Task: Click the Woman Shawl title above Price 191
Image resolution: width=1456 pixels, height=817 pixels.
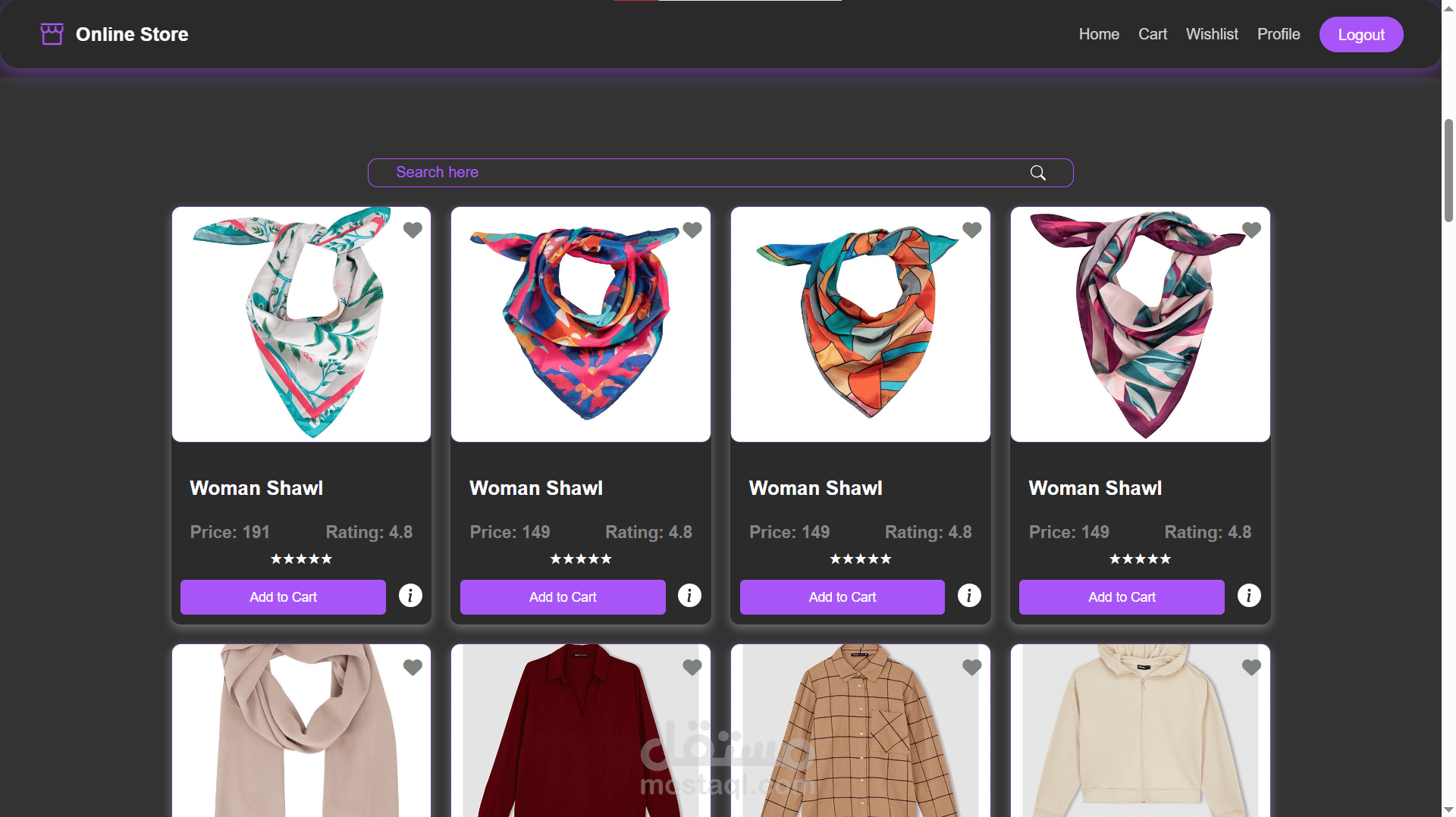Action: pyautogui.click(x=256, y=488)
